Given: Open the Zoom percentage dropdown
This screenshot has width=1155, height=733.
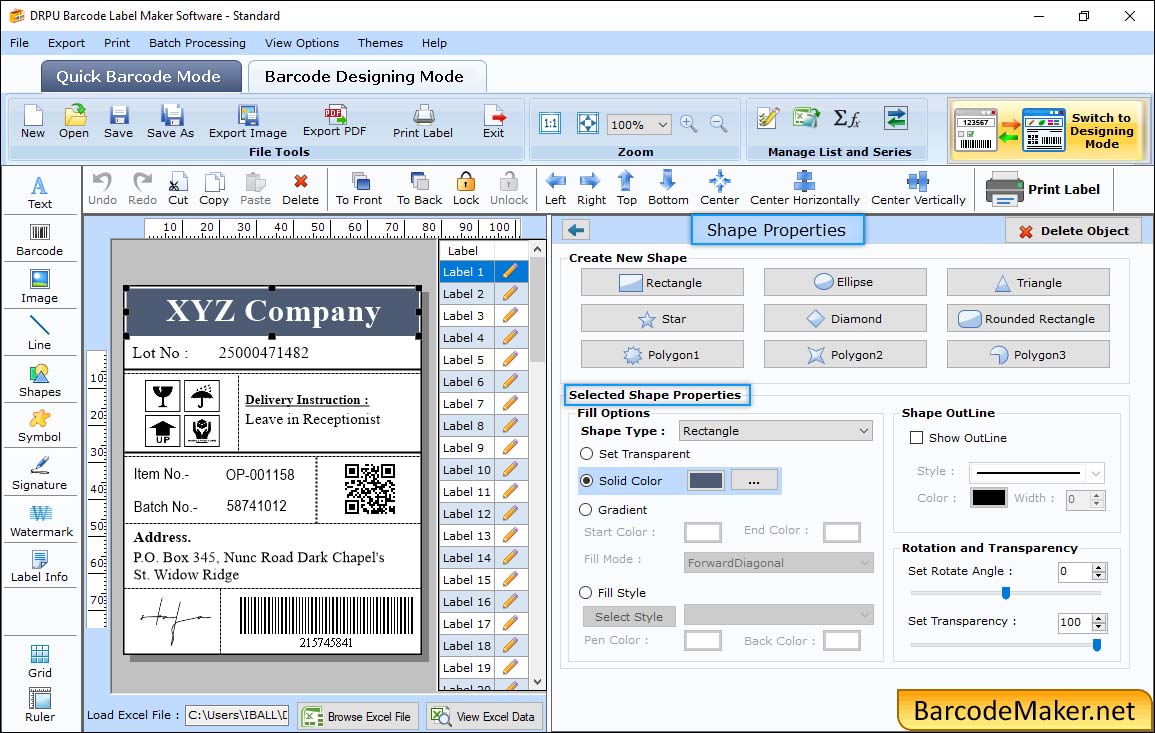Looking at the screenshot, I should tap(662, 124).
